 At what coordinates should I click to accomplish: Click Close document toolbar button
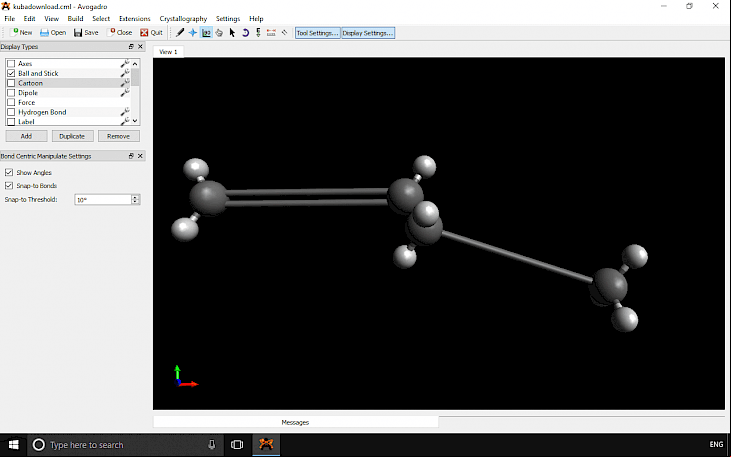[120, 33]
